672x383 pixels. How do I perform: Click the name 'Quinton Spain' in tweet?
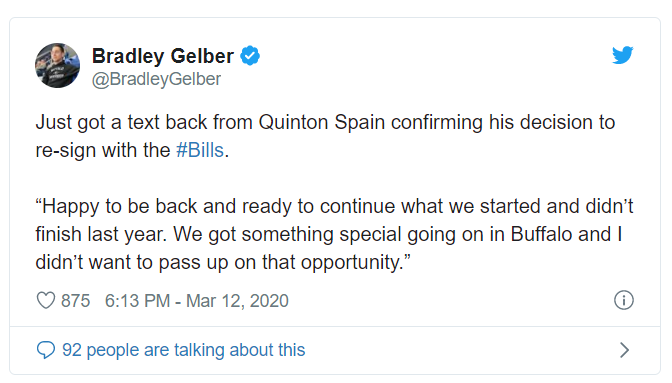[x=322, y=123]
